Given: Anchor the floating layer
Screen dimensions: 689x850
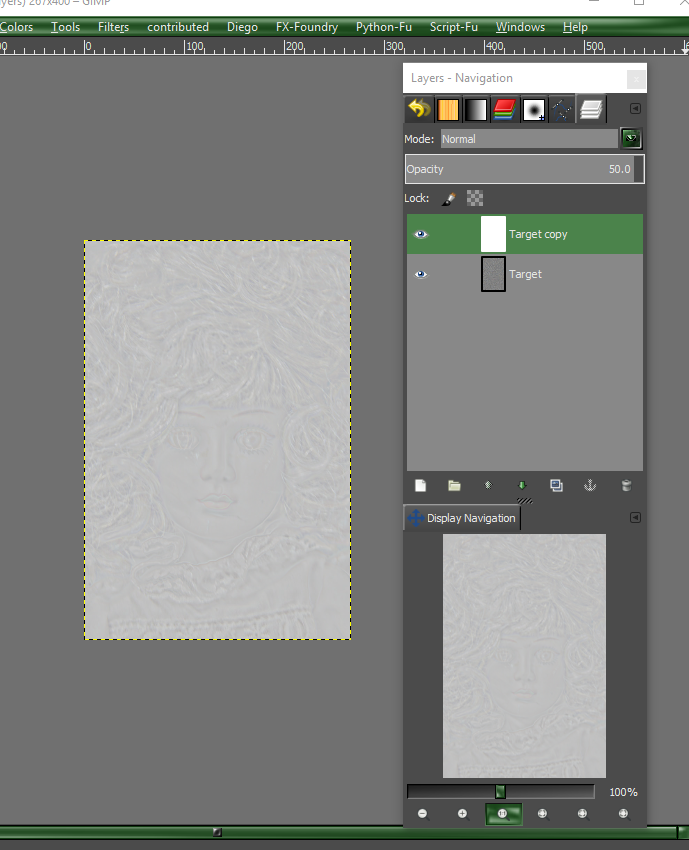Looking at the screenshot, I should (x=590, y=485).
